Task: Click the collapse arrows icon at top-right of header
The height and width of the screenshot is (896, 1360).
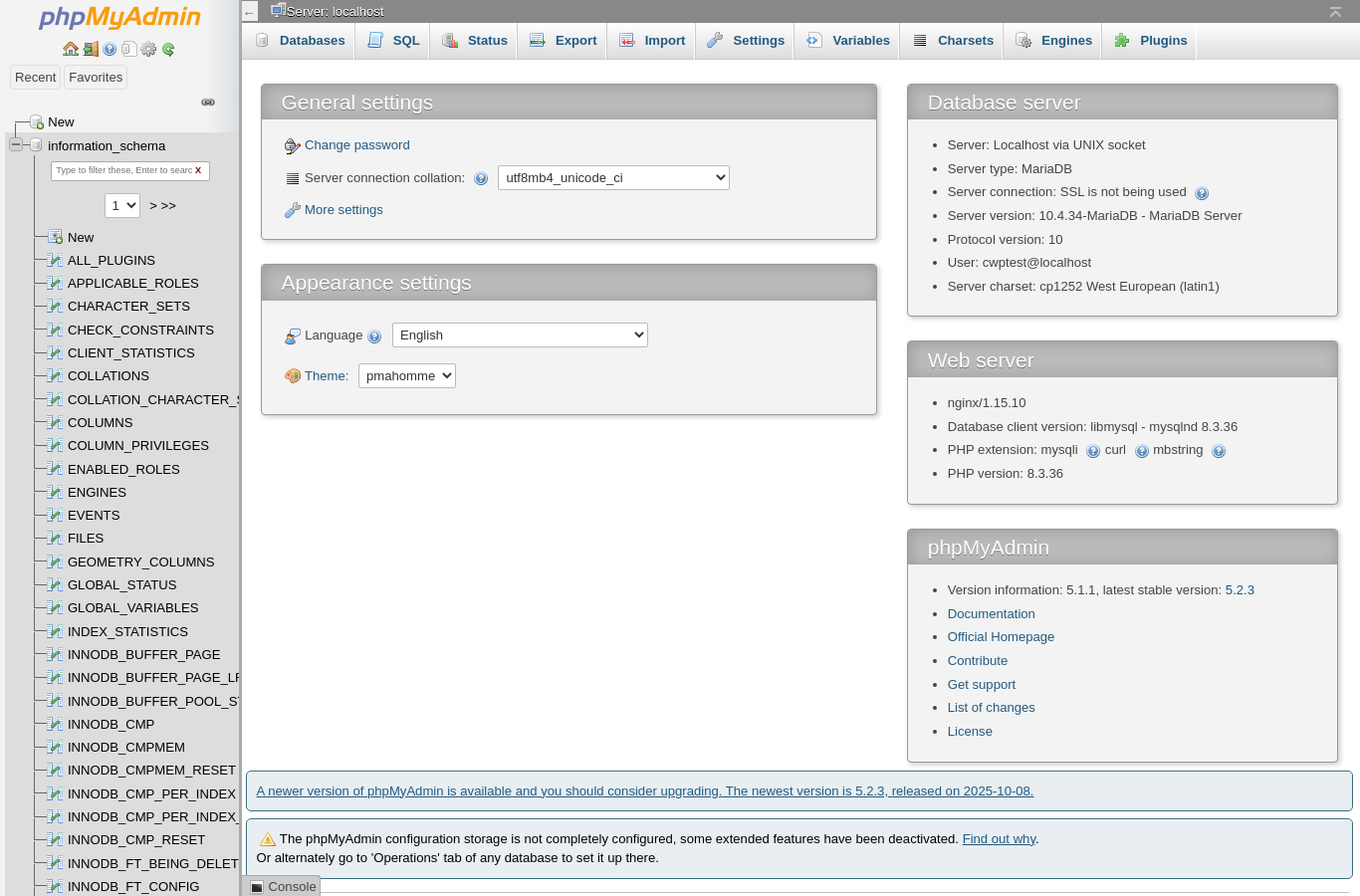Action: pos(1335,11)
